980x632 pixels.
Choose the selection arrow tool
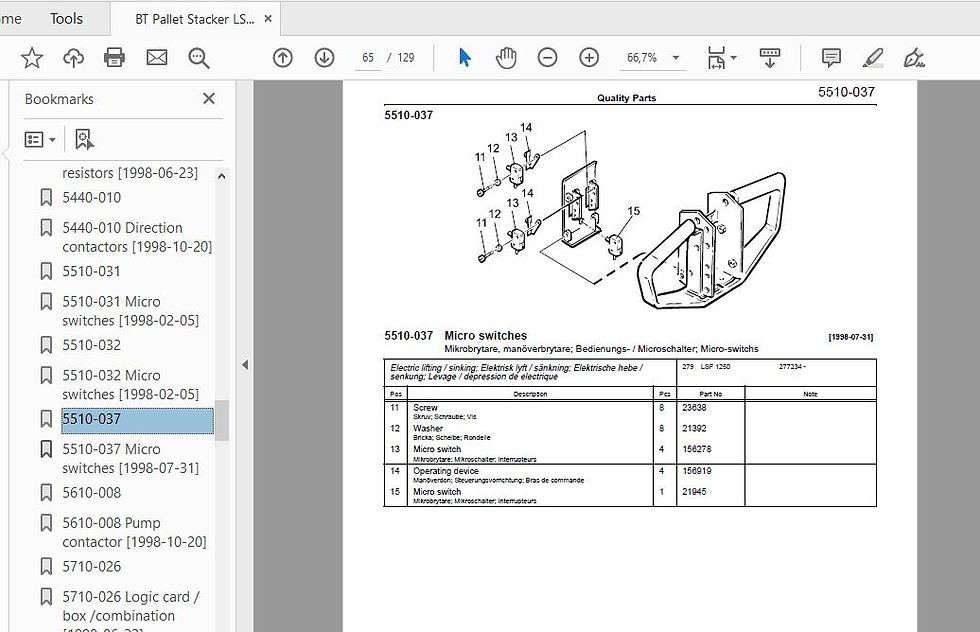464,58
